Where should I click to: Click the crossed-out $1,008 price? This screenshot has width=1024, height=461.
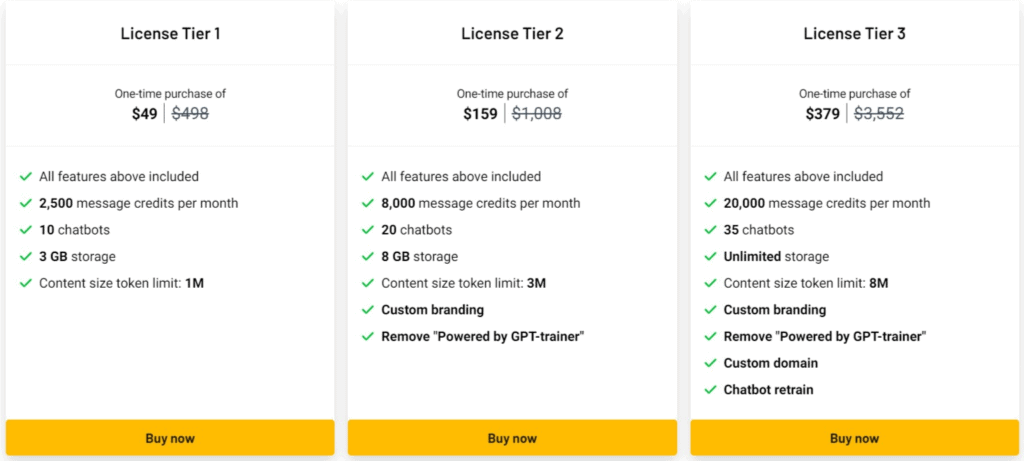(x=537, y=114)
